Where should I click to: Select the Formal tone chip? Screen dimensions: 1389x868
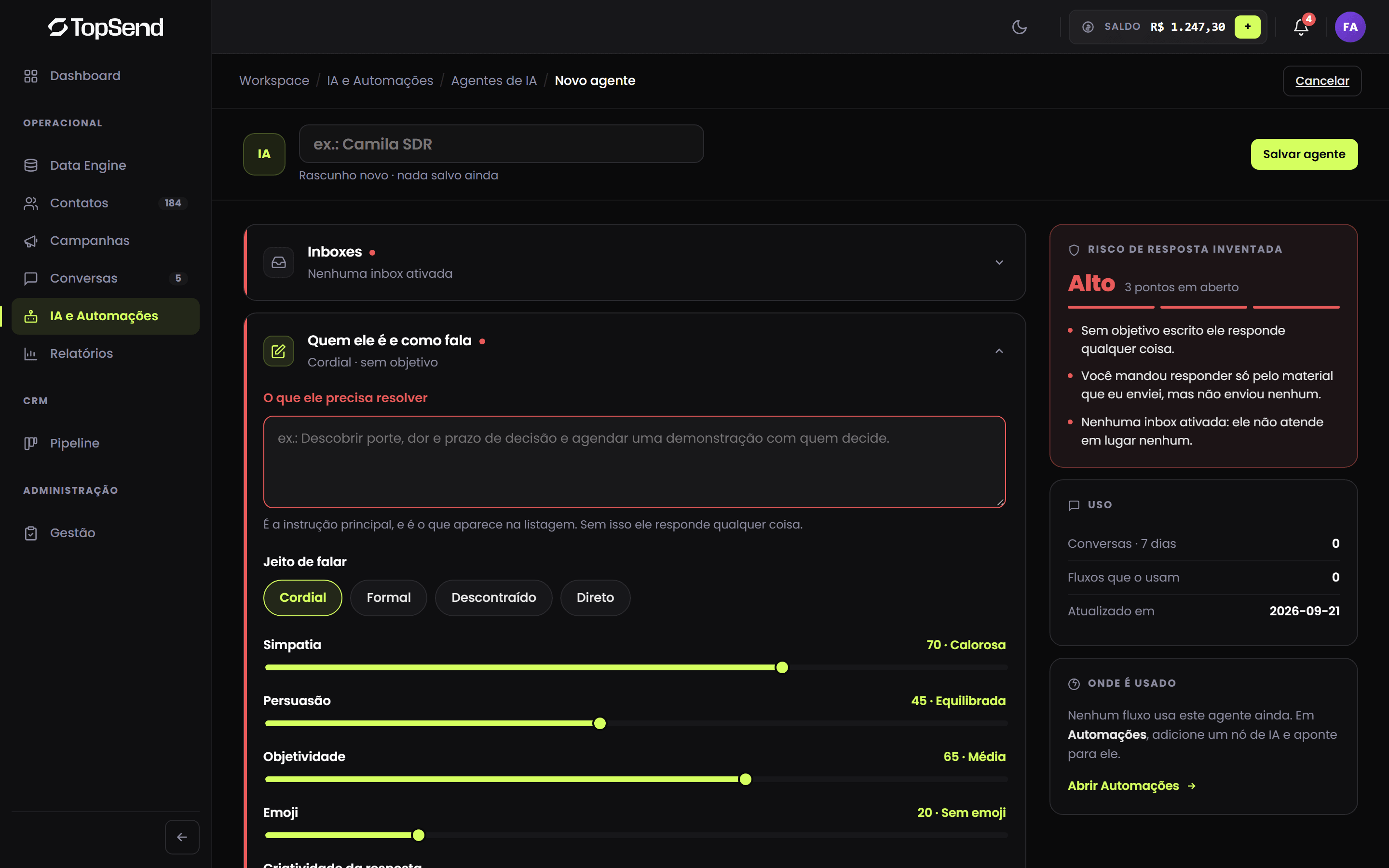tap(389, 597)
